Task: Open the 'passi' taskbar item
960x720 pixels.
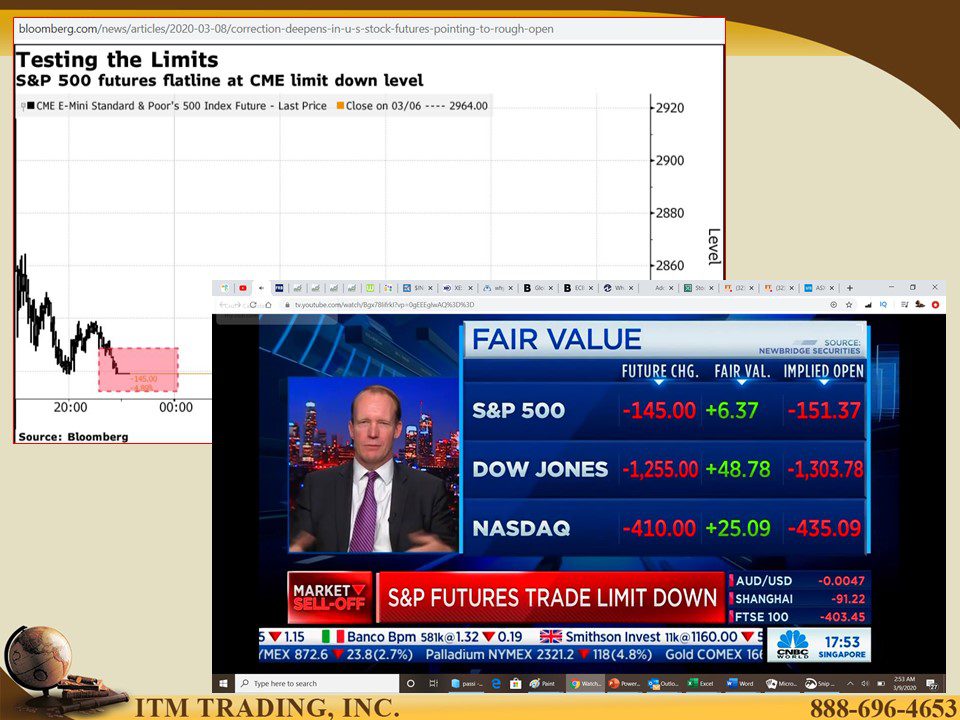Action: 467,683
